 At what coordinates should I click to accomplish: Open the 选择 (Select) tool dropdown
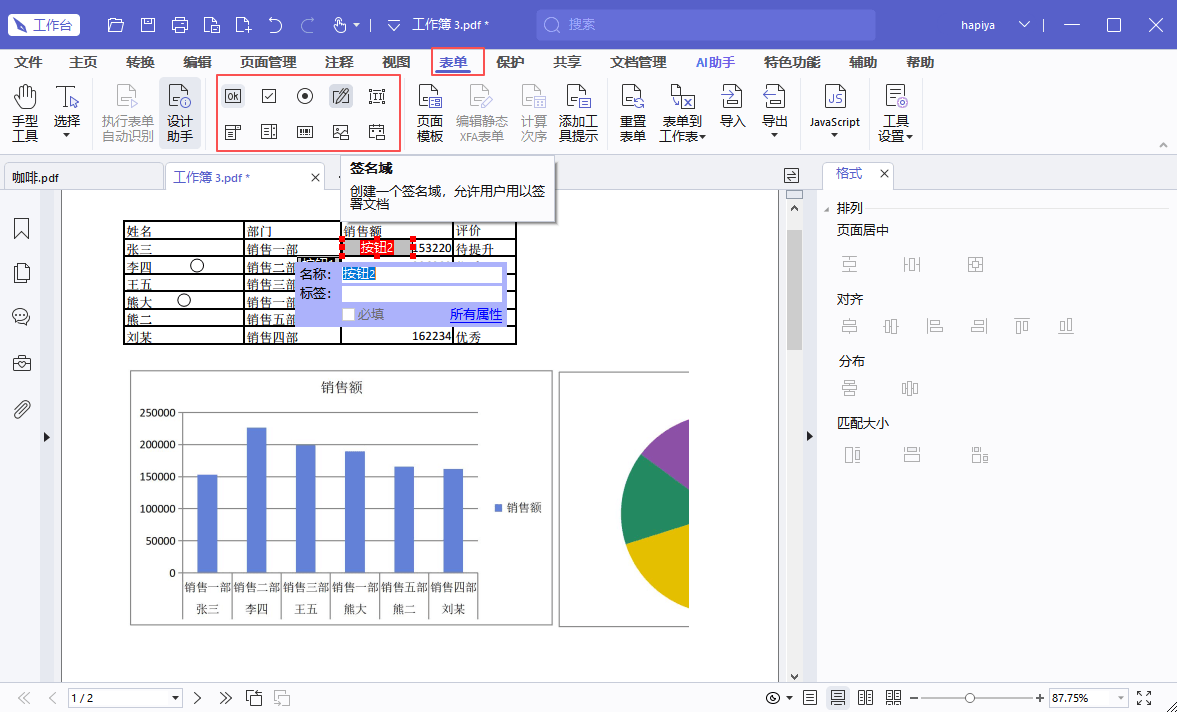[x=66, y=136]
